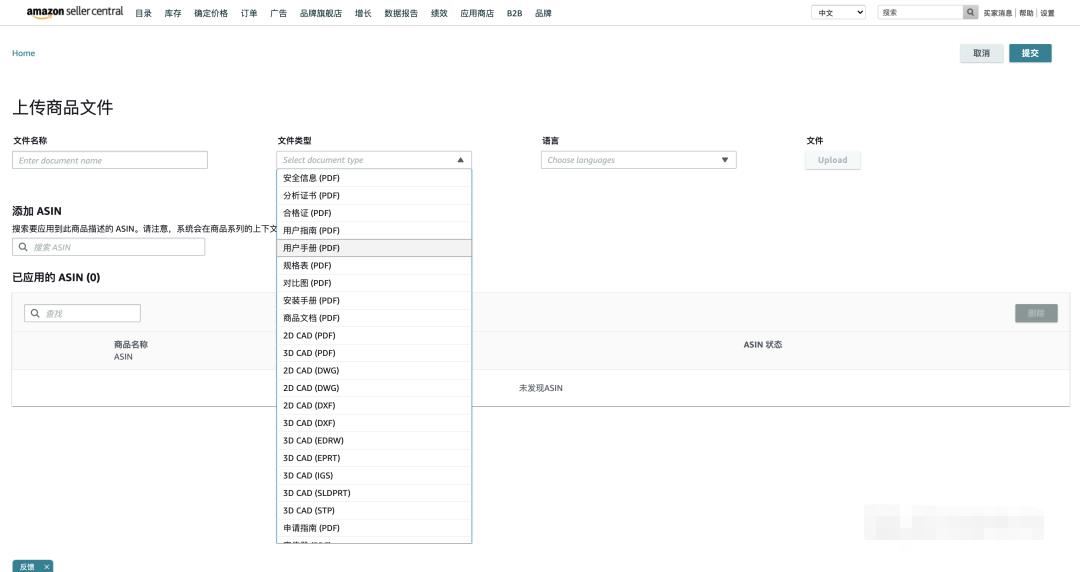Click the search magnifier button in header
The height and width of the screenshot is (572, 1080).
(970, 13)
